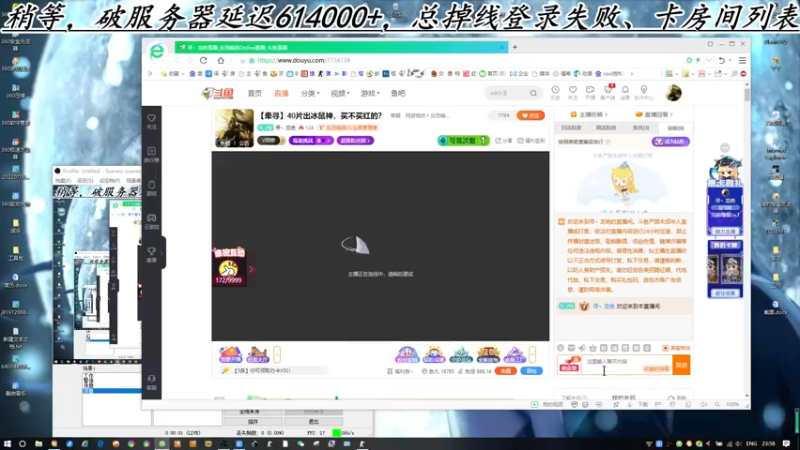The width and height of the screenshot is (800, 450).
Task: Reload the Douyu page in the browser
Action: tap(204, 60)
